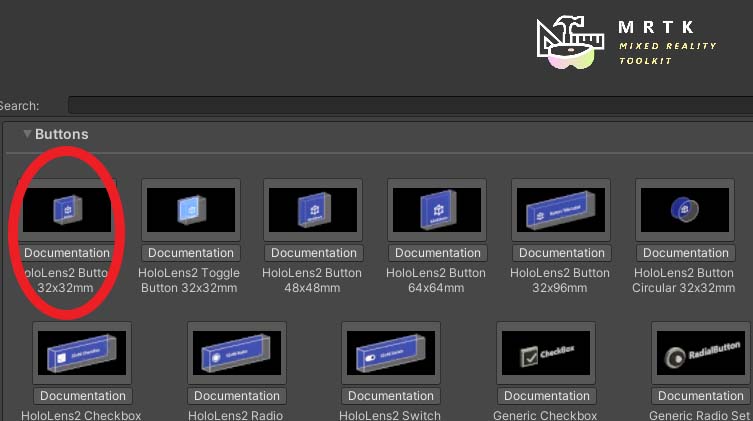Viewport: 753px width, 421px height.
Task: Select the HoloLens2 Button 32x96mm thumbnail
Action: [561, 210]
